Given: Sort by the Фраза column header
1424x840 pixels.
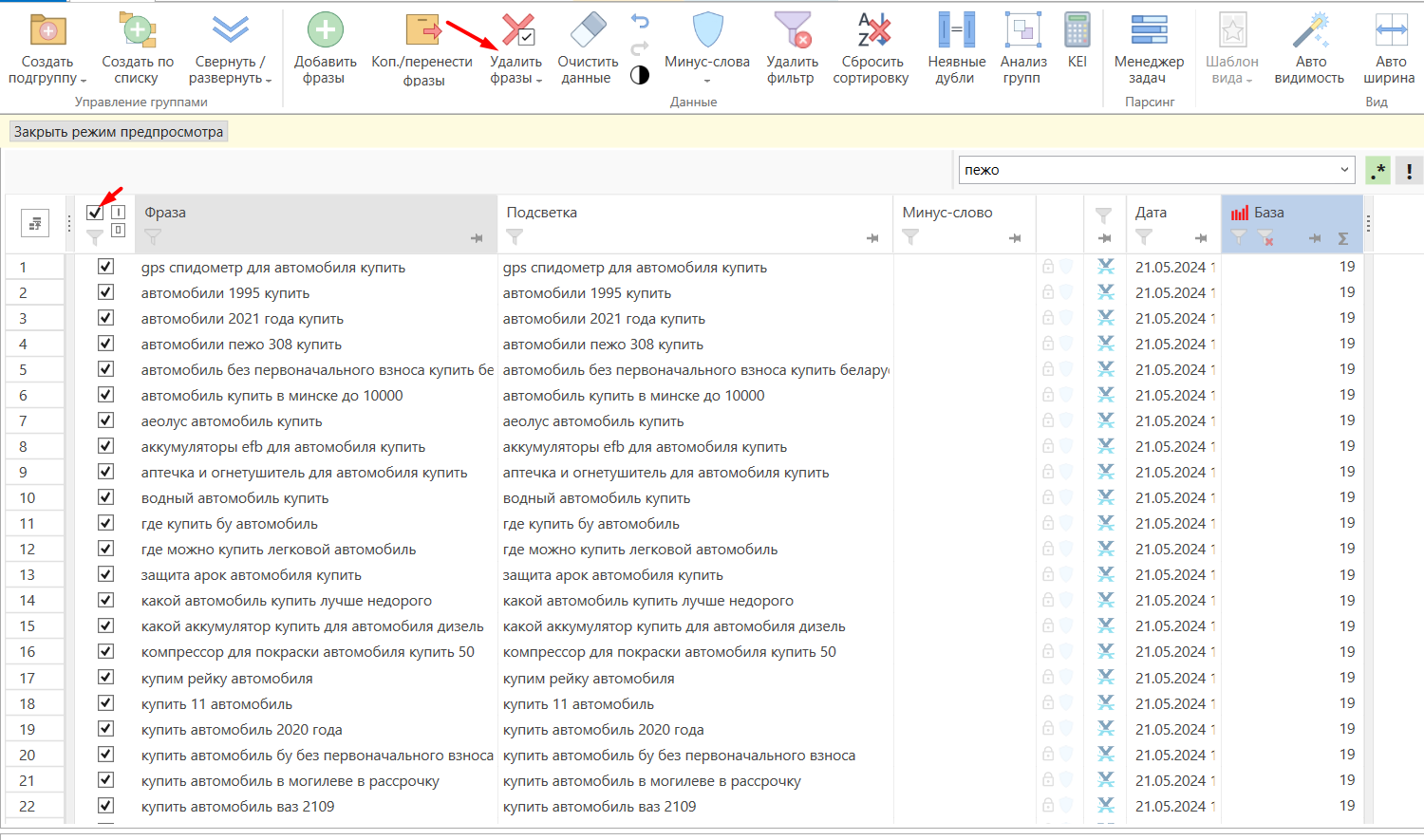Looking at the screenshot, I should pyautogui.click(x=165, y=213).
